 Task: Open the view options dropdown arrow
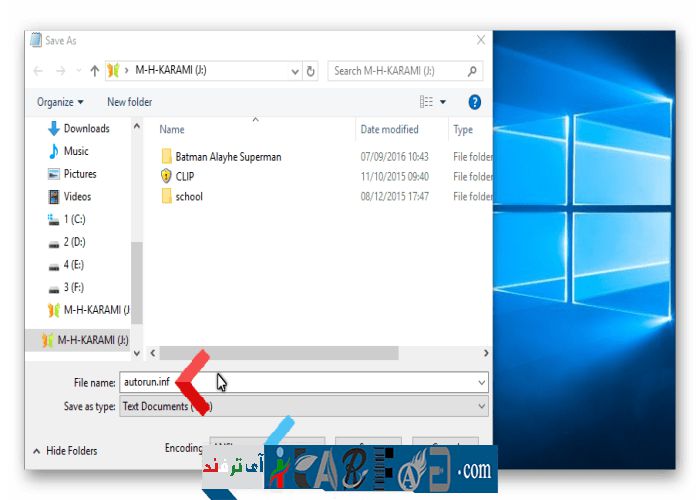tap(443, 102)
